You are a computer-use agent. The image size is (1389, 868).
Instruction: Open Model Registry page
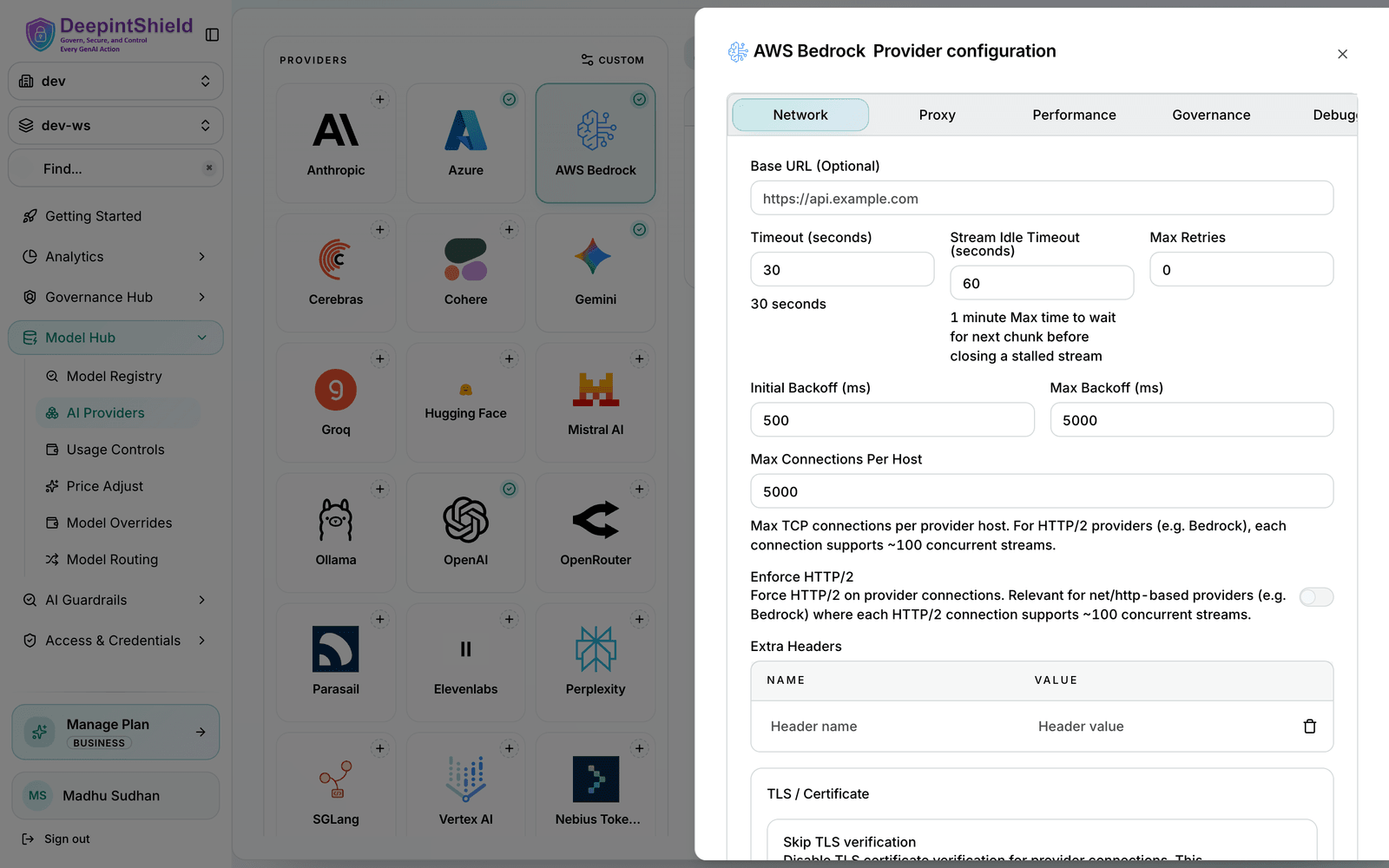coord(117,377)
